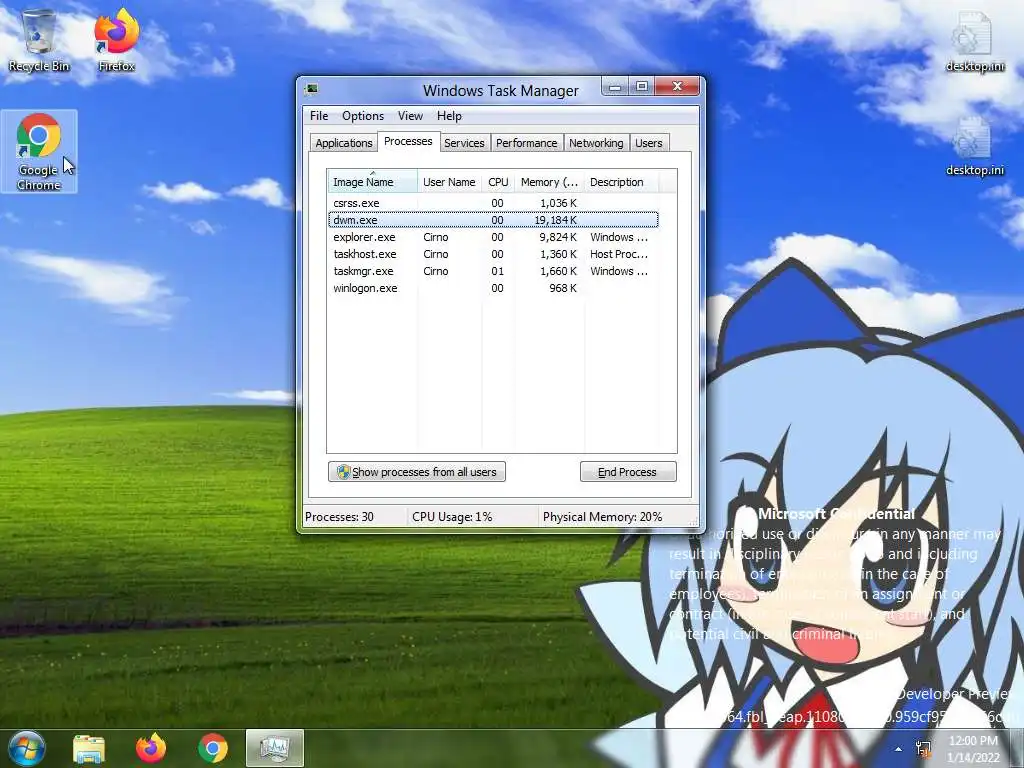Viewport: 1024px width, 768px height.
Task: Launch Firefox from the taskbar
Action: (x=151, y=748)
